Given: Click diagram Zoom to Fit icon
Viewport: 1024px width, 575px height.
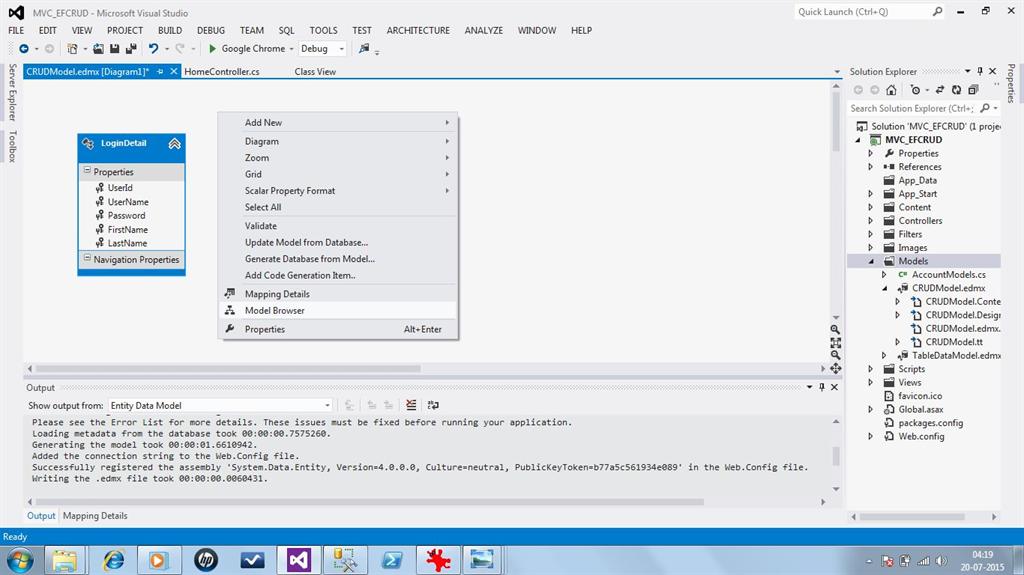Looking at the screenshot, I should pos(835,342).
